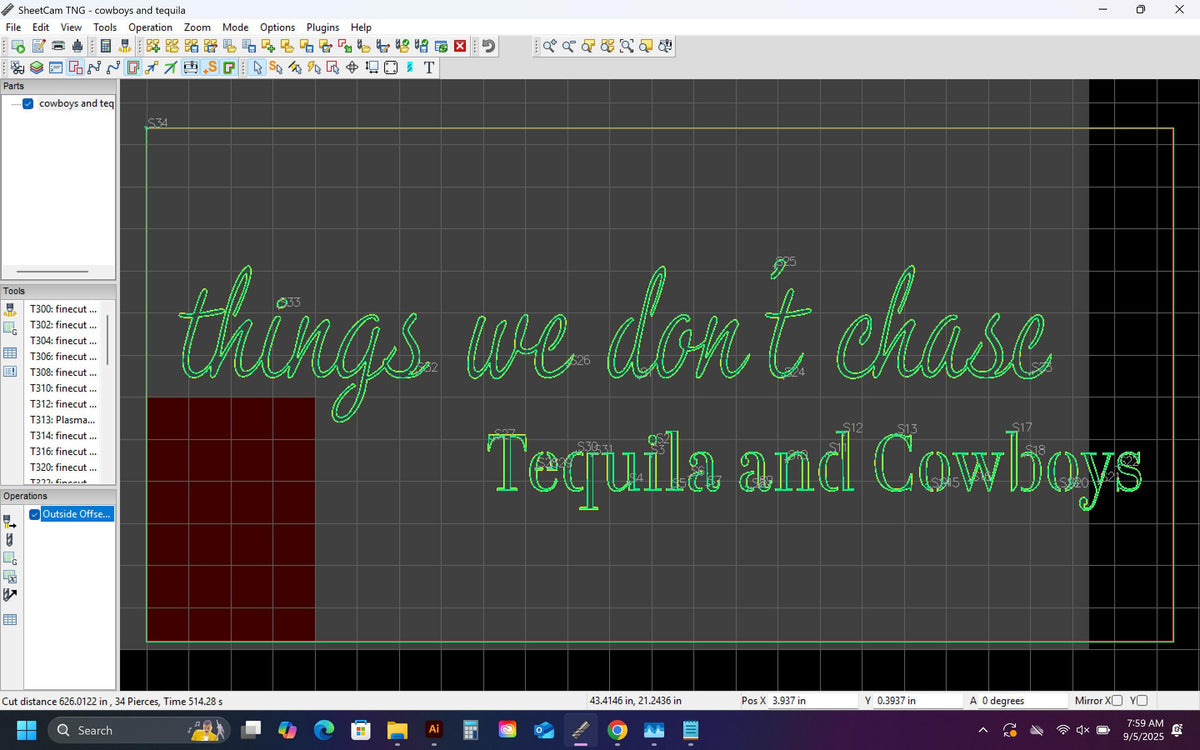Click the table icon in Operations panel
Image resolution: width=1200 pixels, height=750 pixels.
10,620
